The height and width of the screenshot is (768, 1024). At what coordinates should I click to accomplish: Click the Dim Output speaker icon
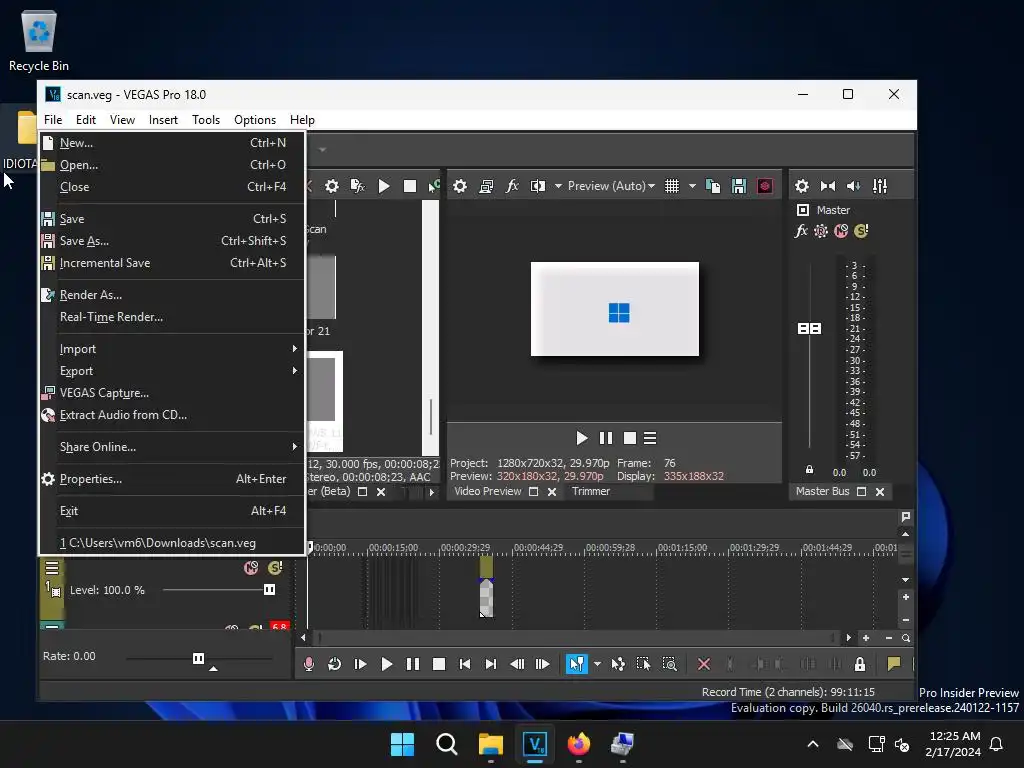click(854, 186)
